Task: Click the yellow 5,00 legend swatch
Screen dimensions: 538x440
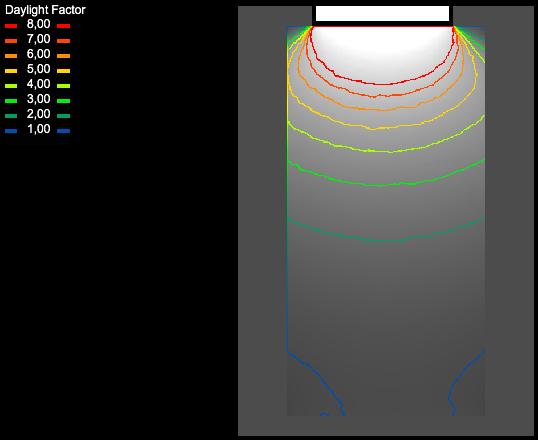Action: 11,71
